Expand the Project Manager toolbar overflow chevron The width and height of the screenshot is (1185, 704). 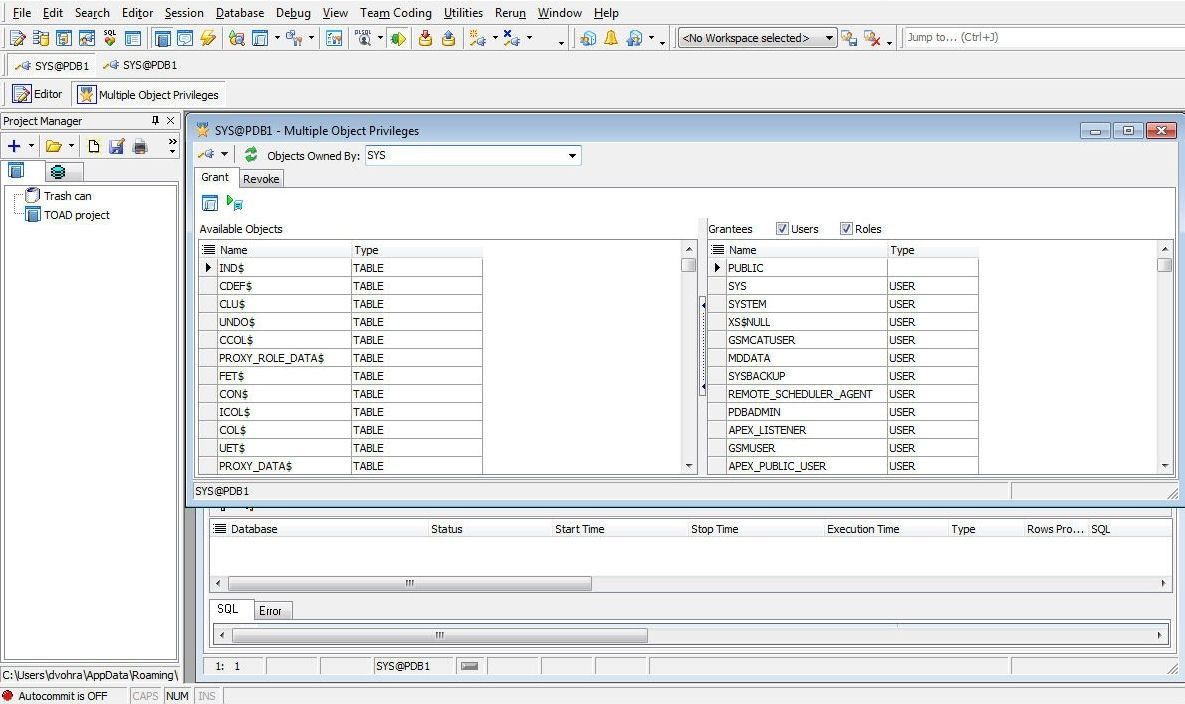click(x=172, y=146)
